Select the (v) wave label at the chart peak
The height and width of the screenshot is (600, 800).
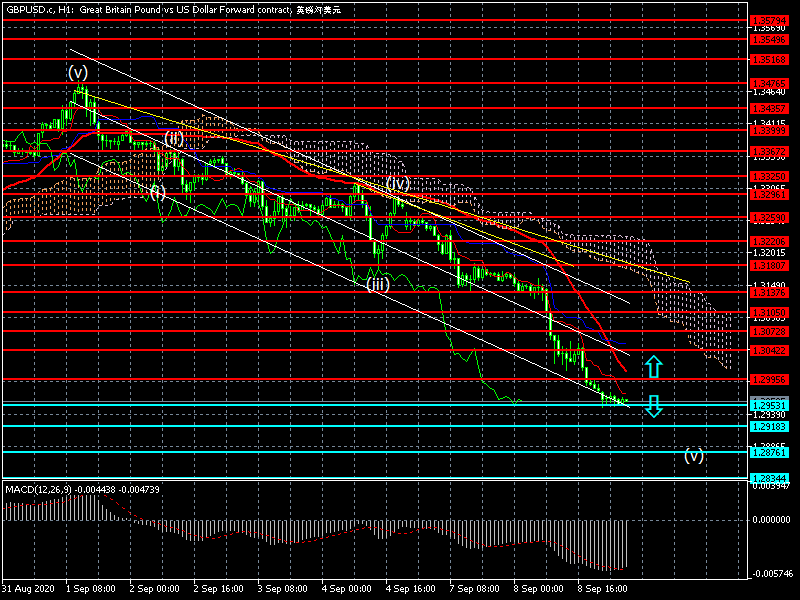pyautogui.click(x=78, y=72)
